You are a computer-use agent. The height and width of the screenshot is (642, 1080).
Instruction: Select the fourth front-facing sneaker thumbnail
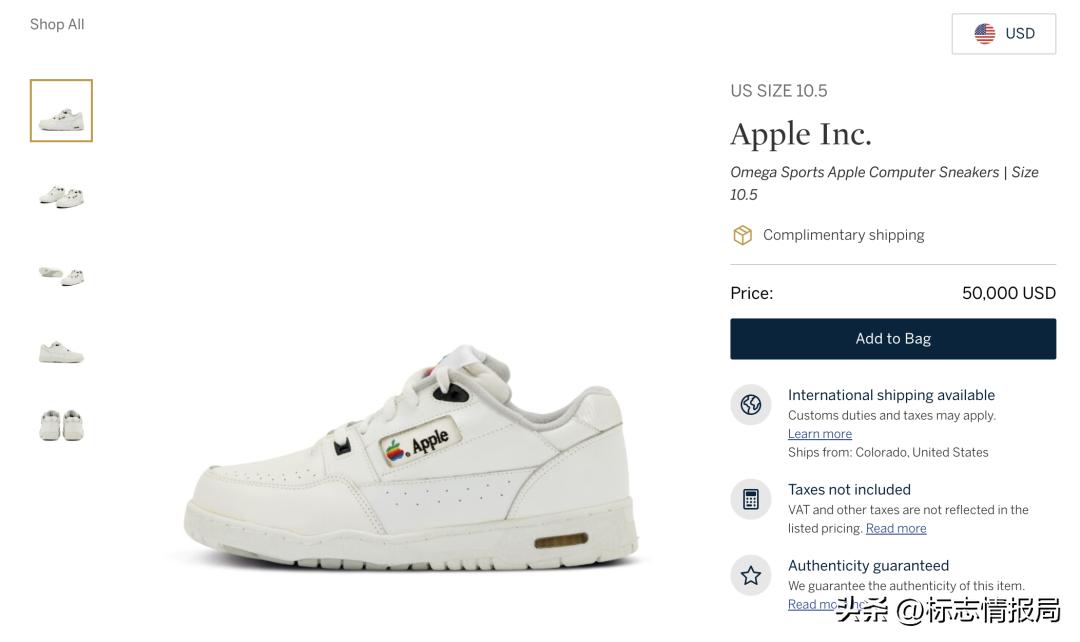(60, 350)
